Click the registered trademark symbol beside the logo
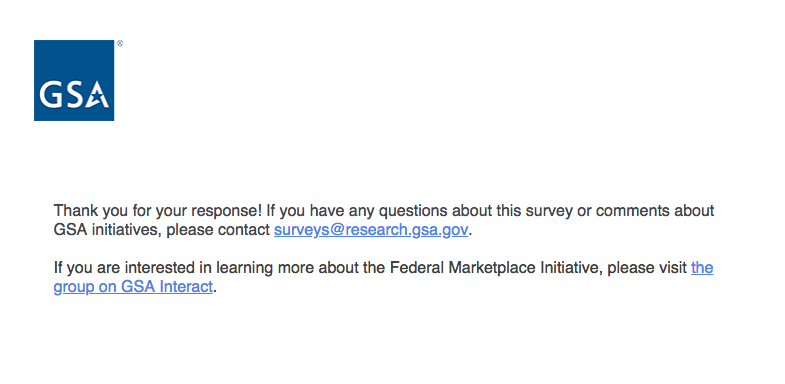The image size is (785, 384). (120, 44)
